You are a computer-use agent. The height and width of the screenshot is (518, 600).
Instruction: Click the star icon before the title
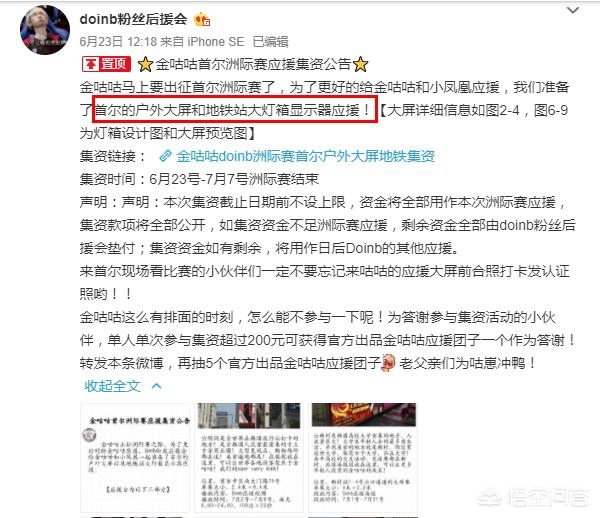coord(145,64)
